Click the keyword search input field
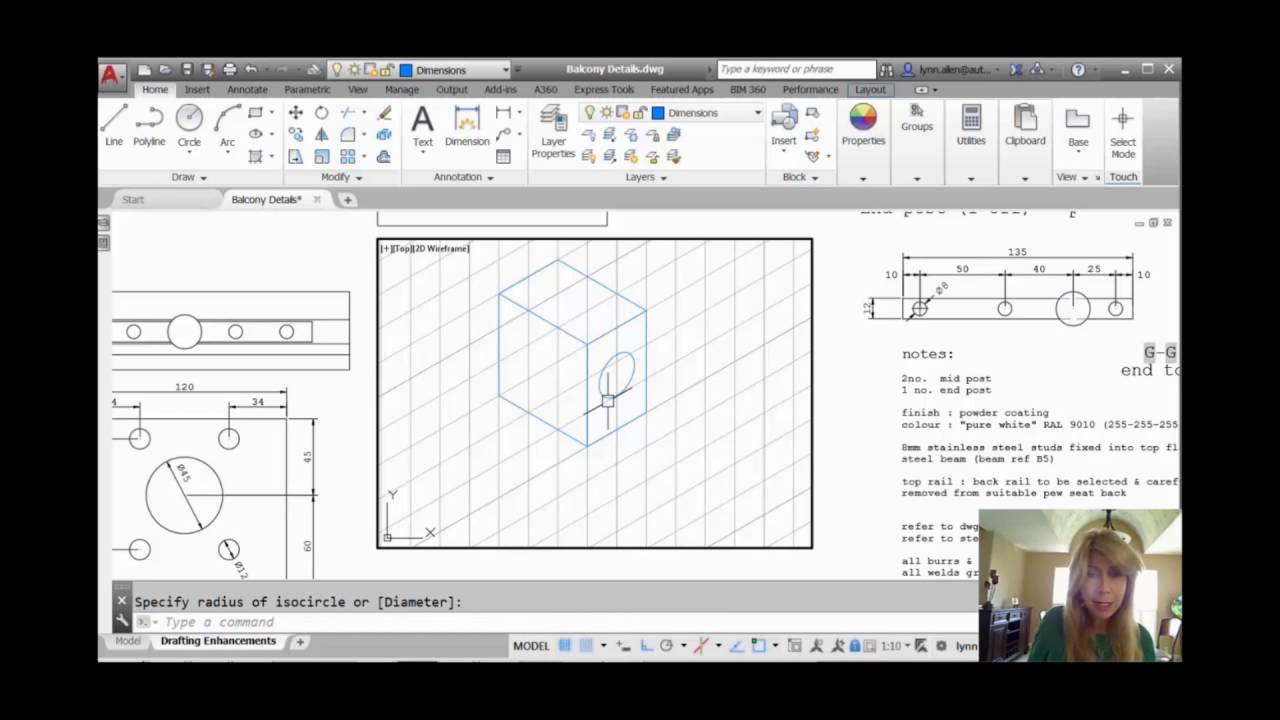The width and height of the screenshot is (1280, 720). pyautogui.click(x=796, y=69)
